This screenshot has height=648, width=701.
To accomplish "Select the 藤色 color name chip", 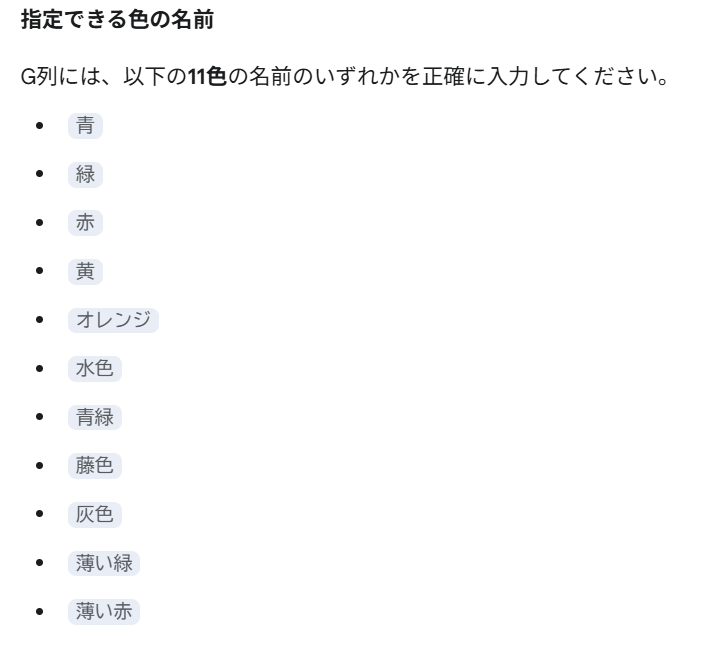I will click(x=95, y=465).
